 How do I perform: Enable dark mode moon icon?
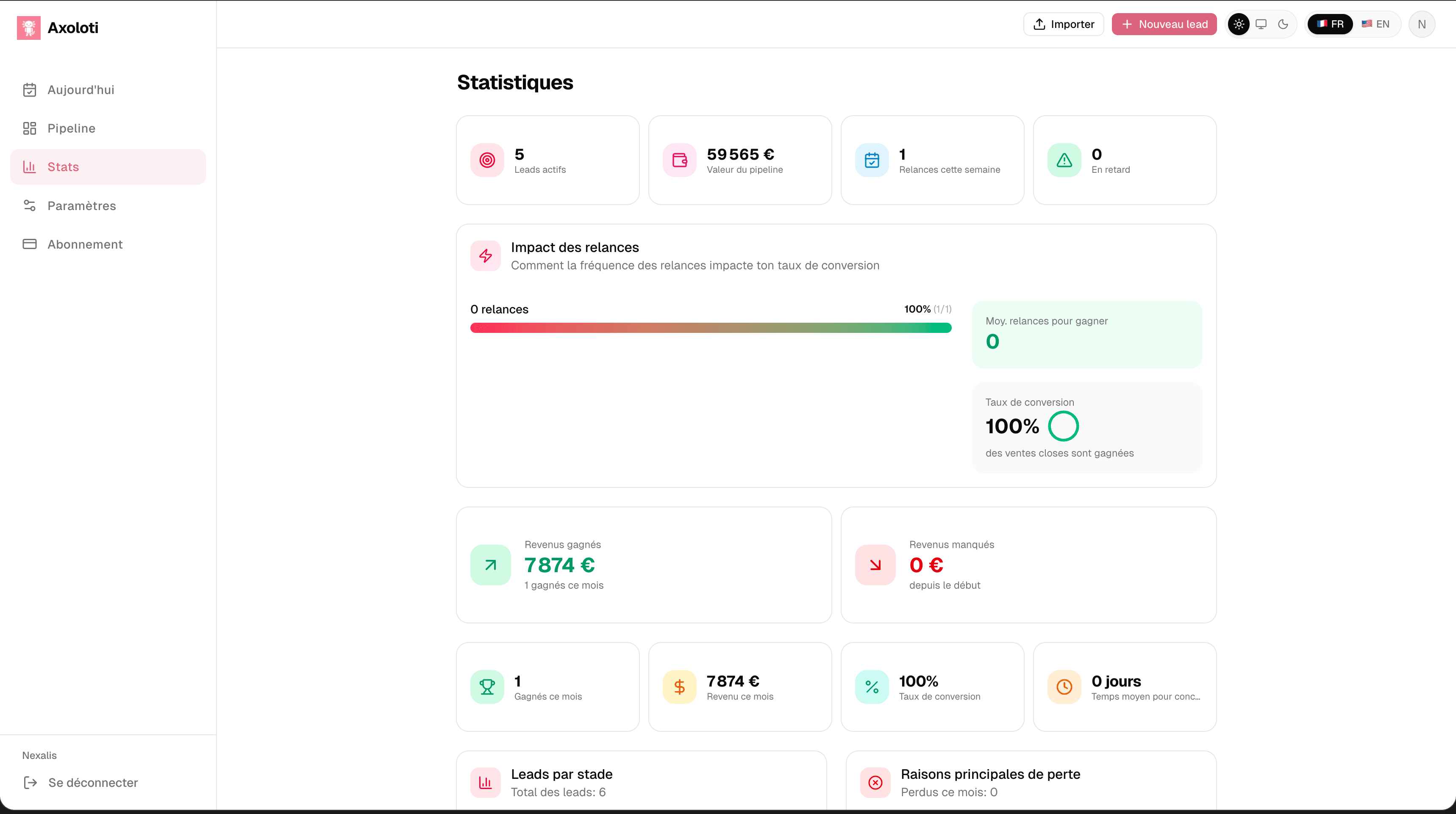pyautogui.click(x=1283, y=24)
